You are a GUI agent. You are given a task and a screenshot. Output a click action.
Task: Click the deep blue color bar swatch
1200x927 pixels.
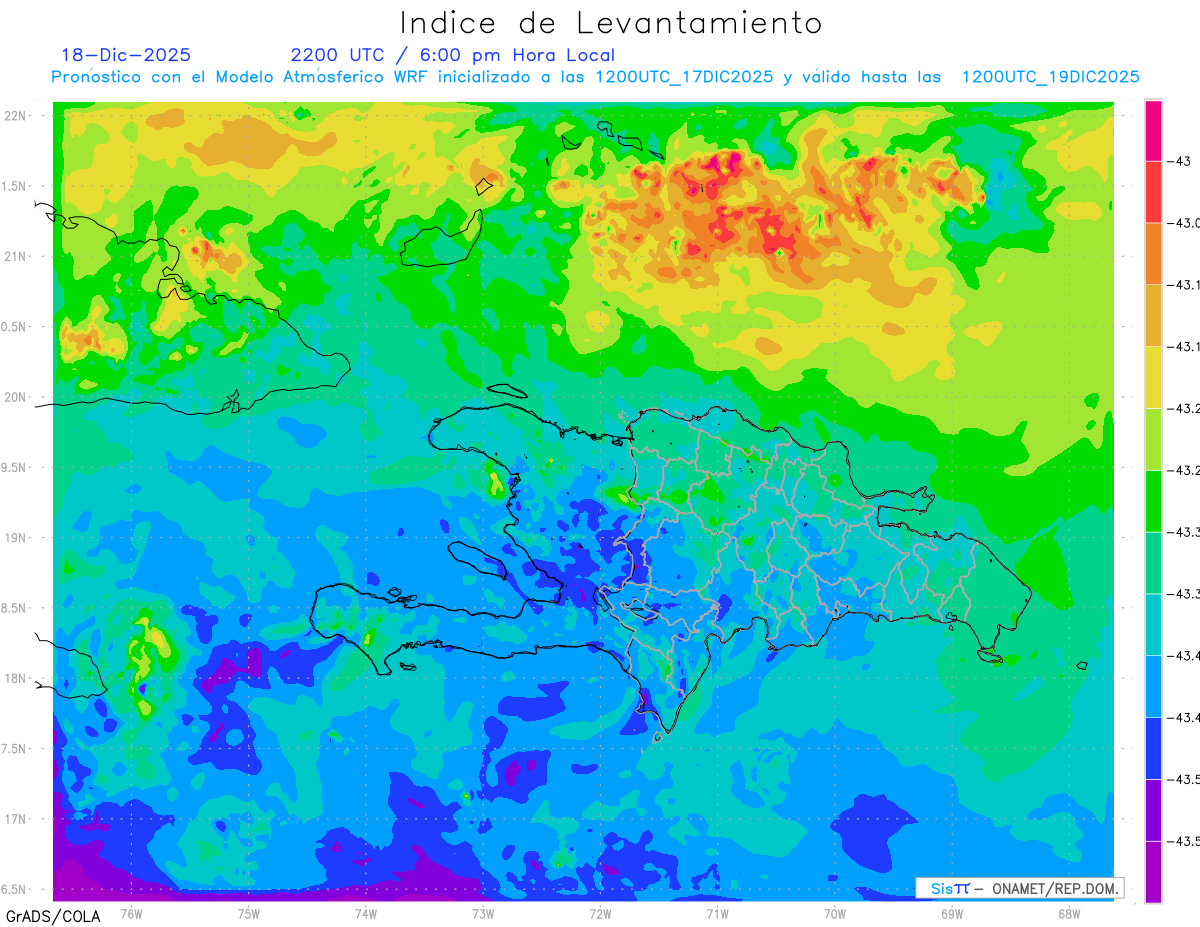tap(1153, 749)
